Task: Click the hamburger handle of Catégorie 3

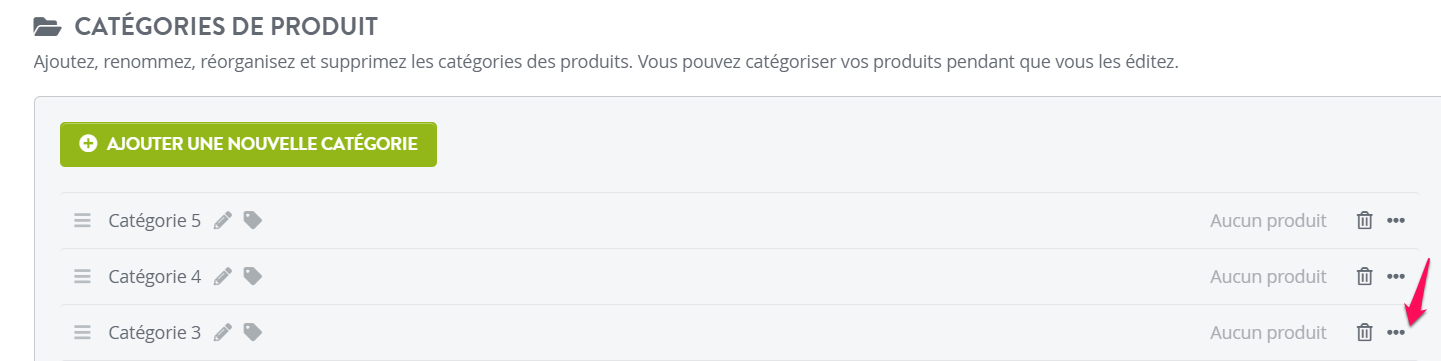Action: pos(82,332)
